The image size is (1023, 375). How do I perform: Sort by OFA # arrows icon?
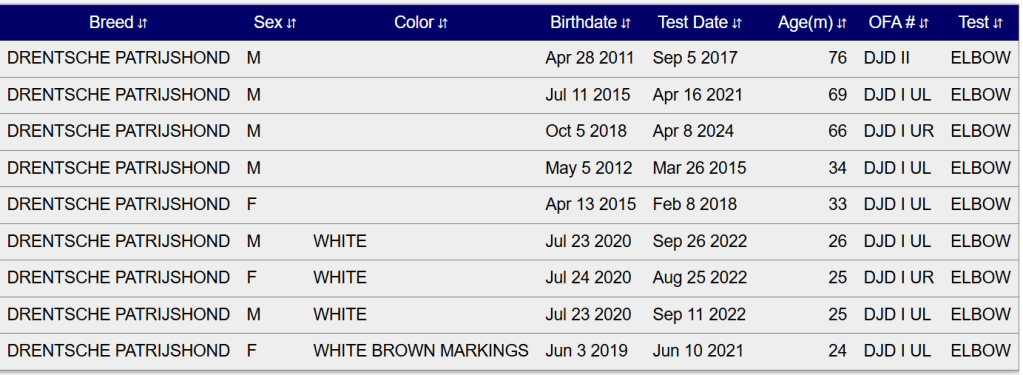coord(924,23)
